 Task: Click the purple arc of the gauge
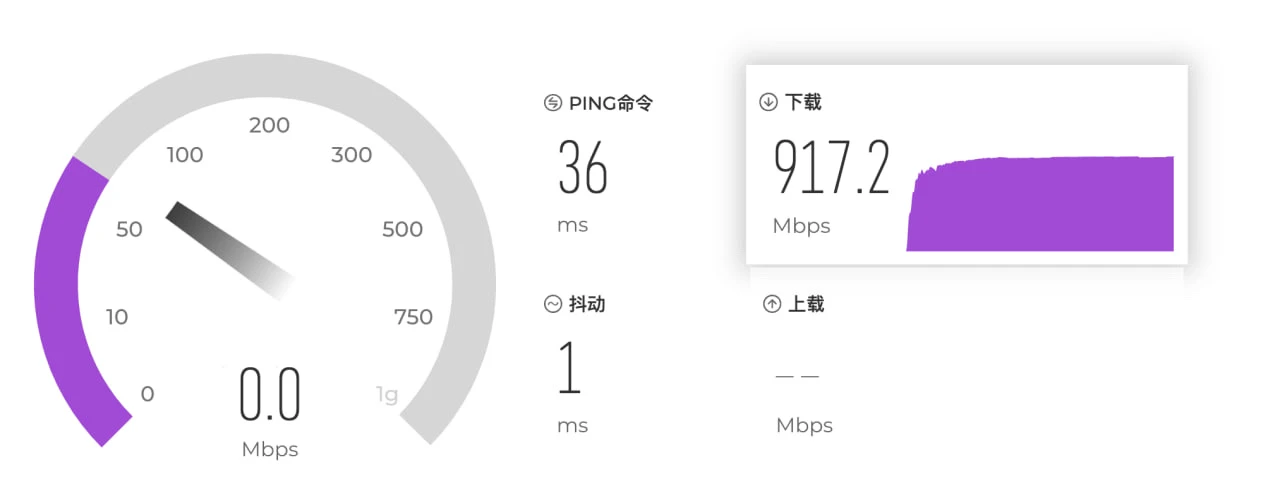point(60,300)
